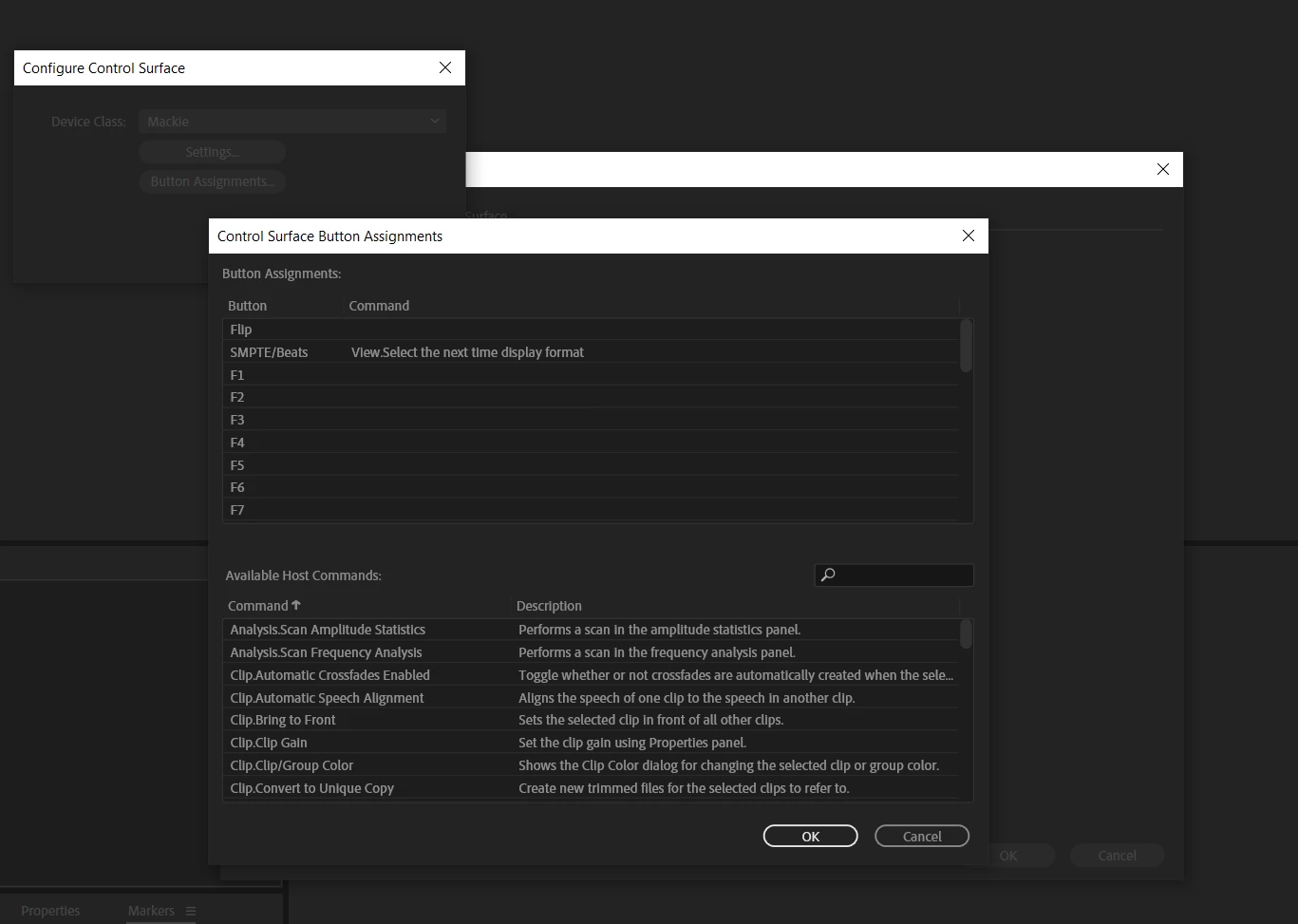Viewport: 1298px width, 924px height.
Task: Open the Markers panel menu icon
Action: [191, 911]
